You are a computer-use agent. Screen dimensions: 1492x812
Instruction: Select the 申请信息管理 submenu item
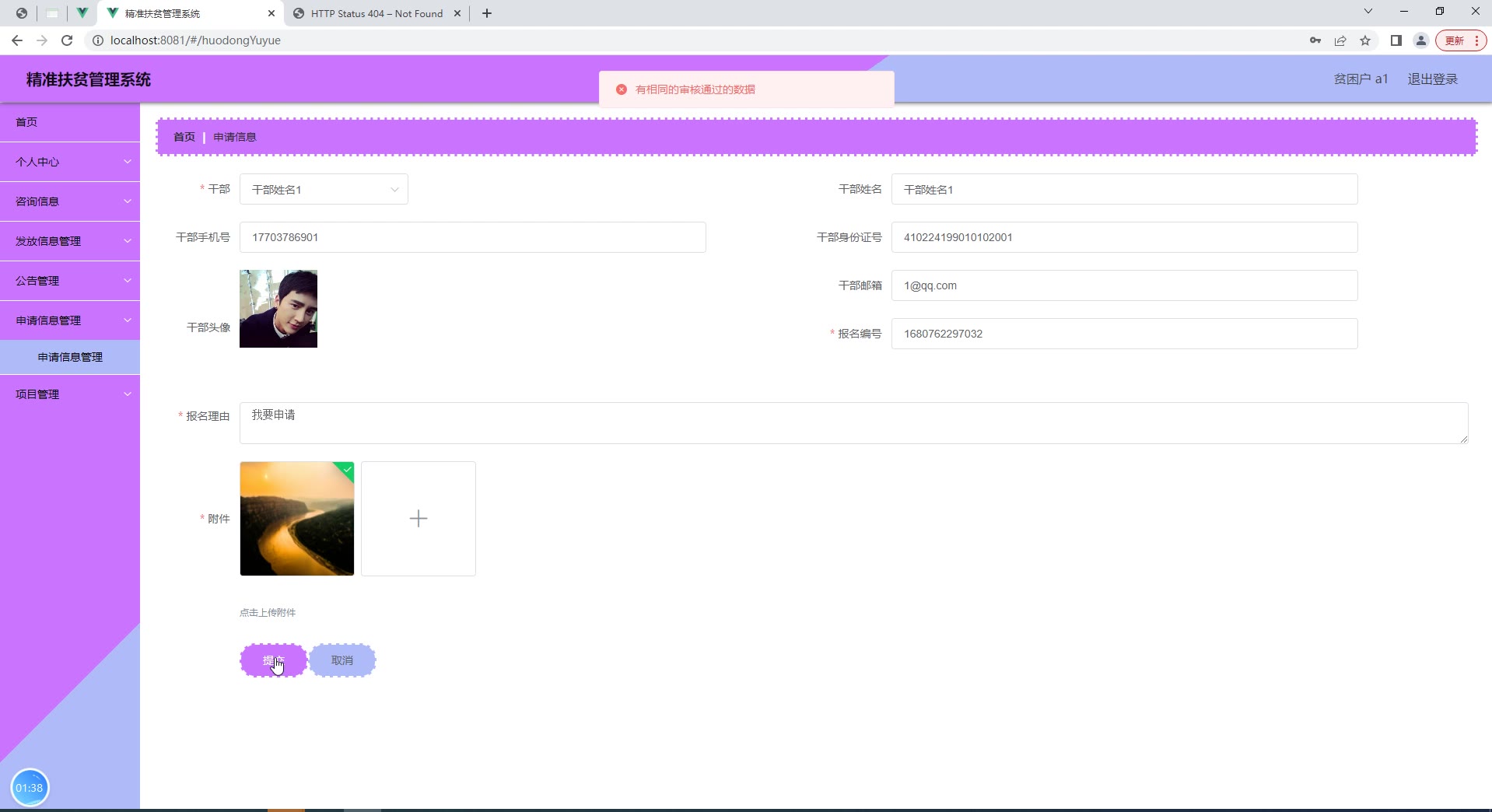tap(70, 357)
